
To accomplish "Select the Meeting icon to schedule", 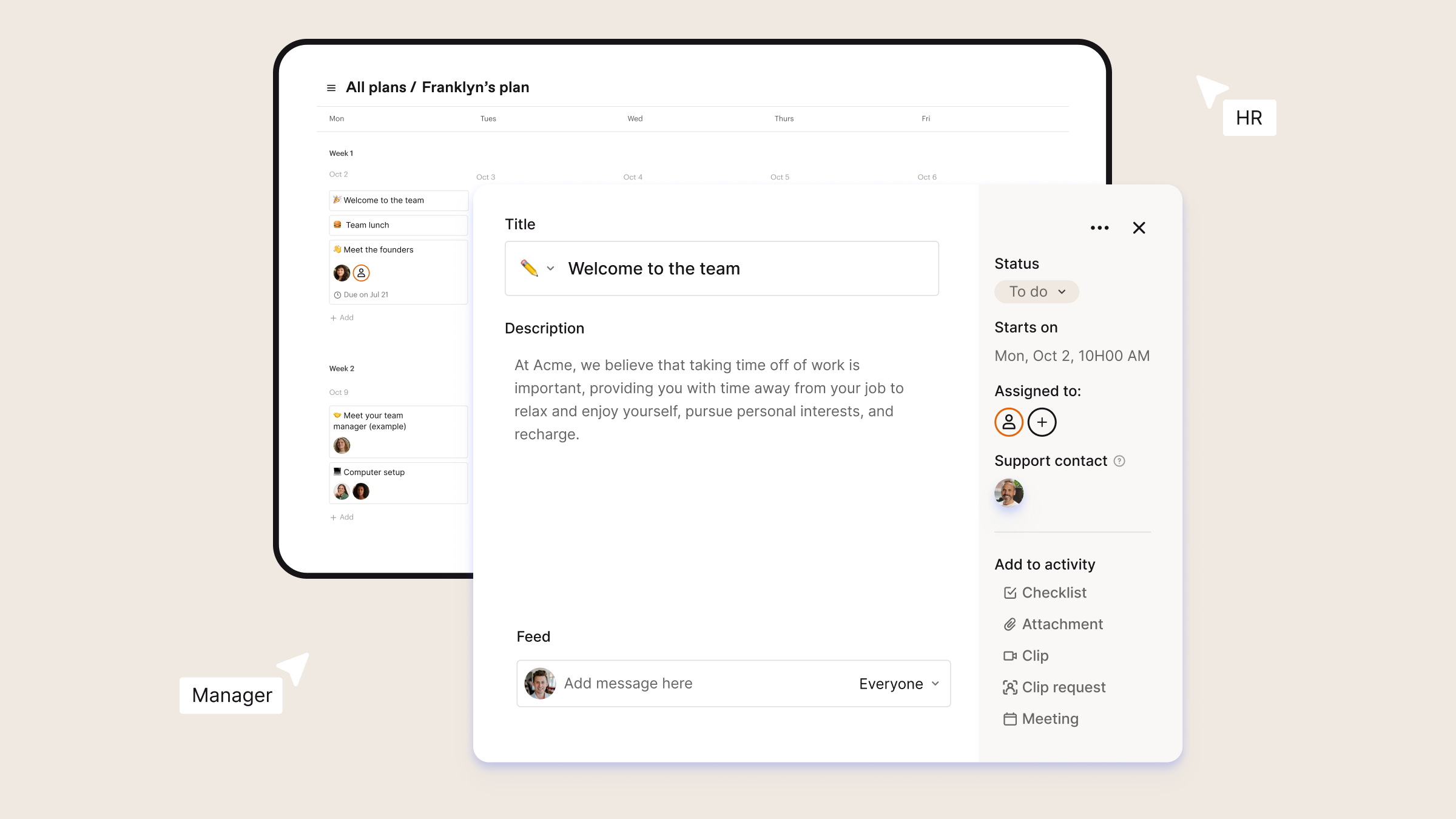I will pyautogui.click(x=1010, y=718).
